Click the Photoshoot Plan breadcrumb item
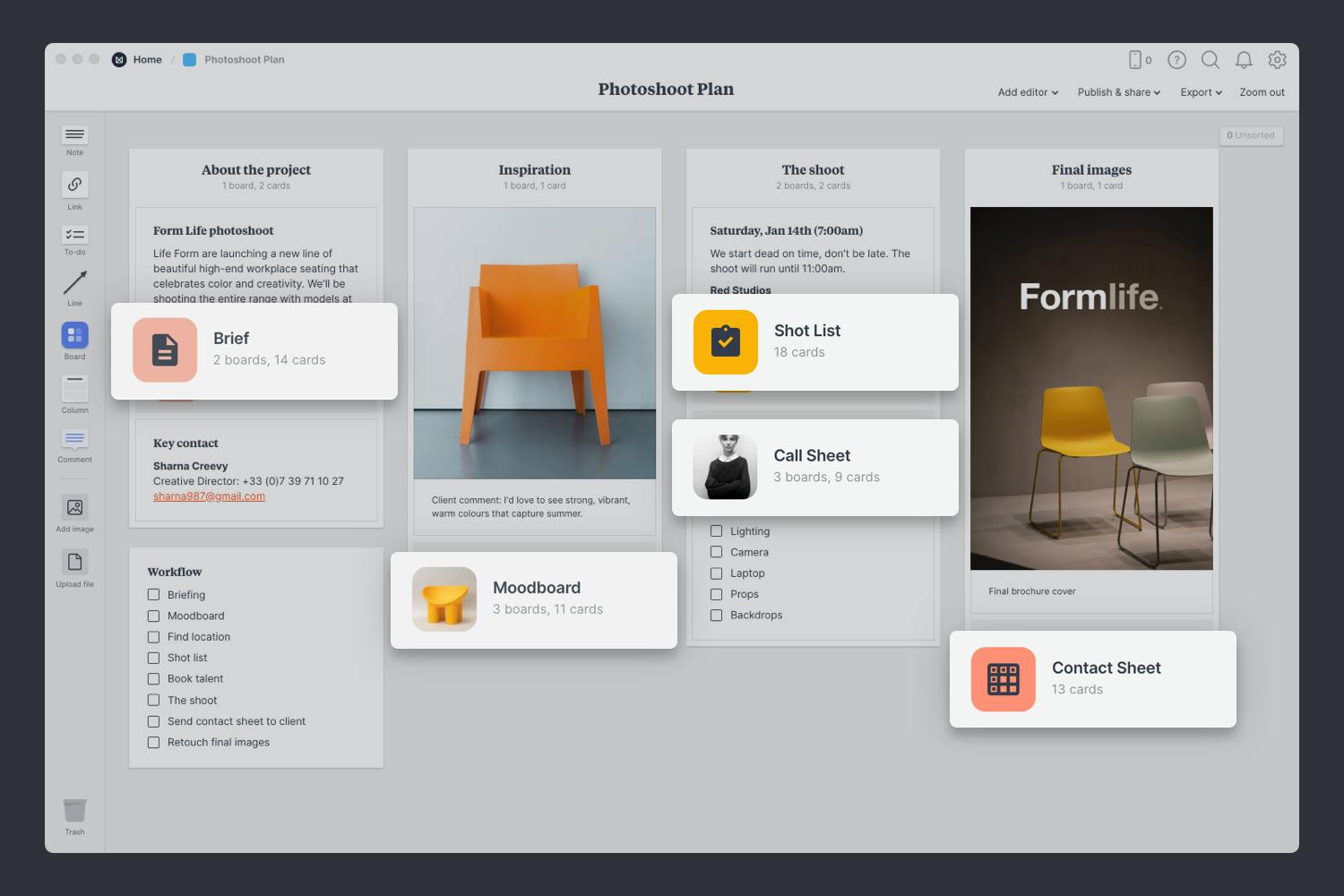The image size is (1344, 896). 244,60
